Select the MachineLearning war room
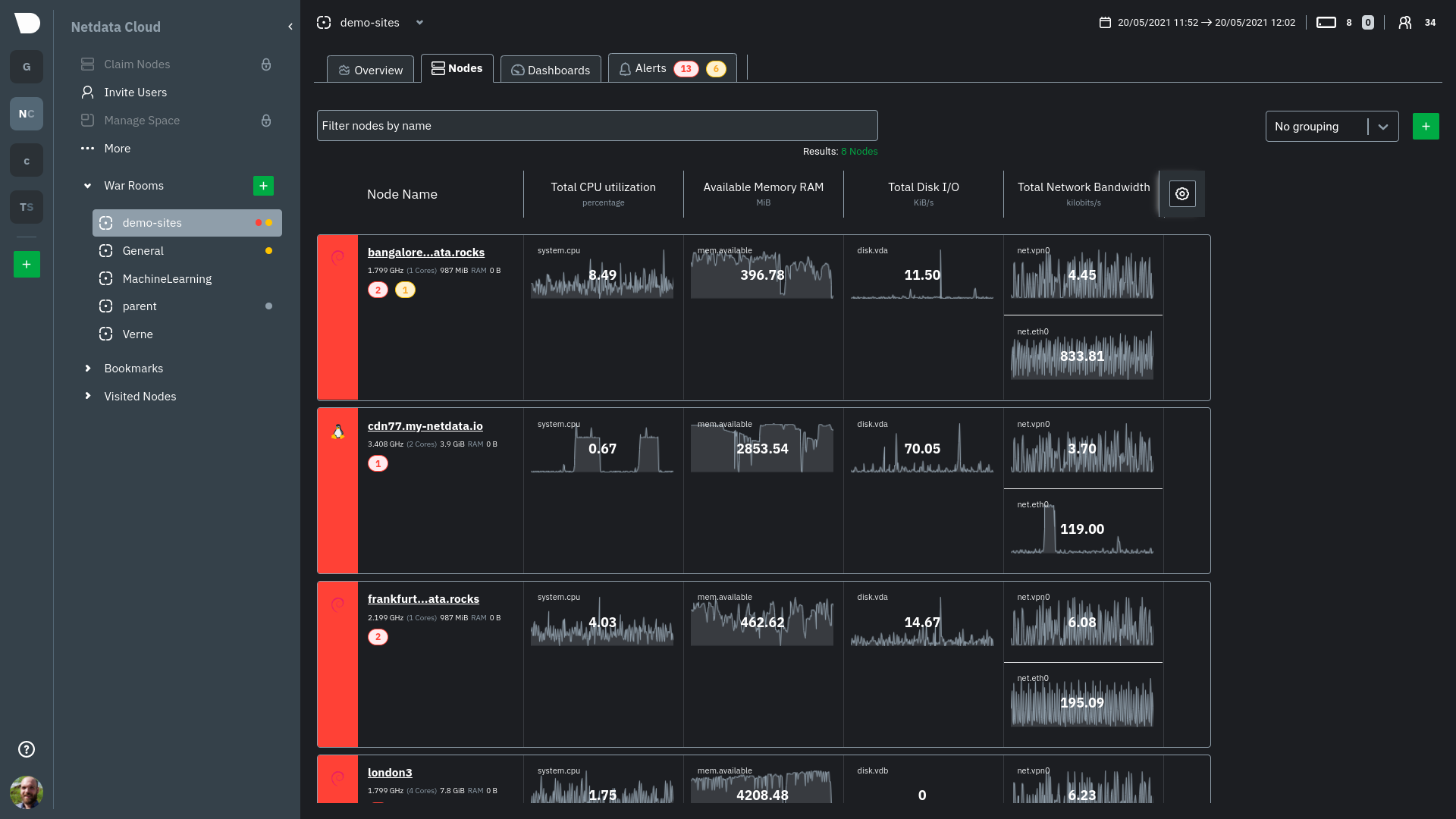This screenshot has width=1456, height=819. coord(187,279)
